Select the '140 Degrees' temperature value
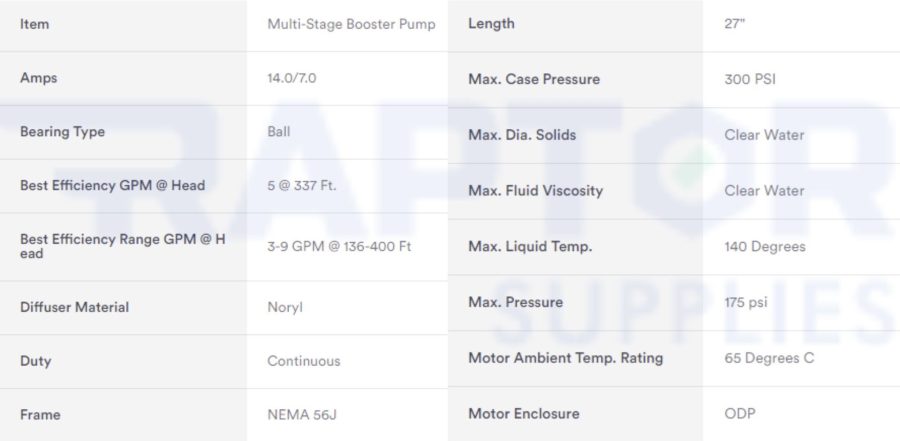 765,246
